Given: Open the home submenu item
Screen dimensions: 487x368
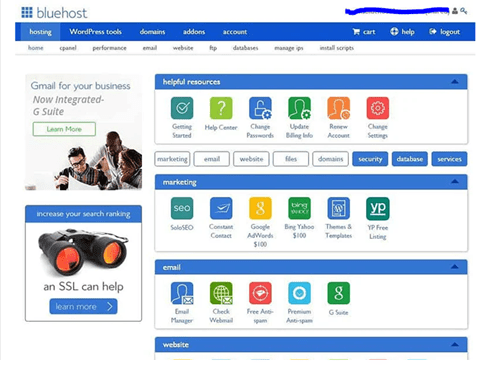Looking at the screenshot, I should 36,48.
